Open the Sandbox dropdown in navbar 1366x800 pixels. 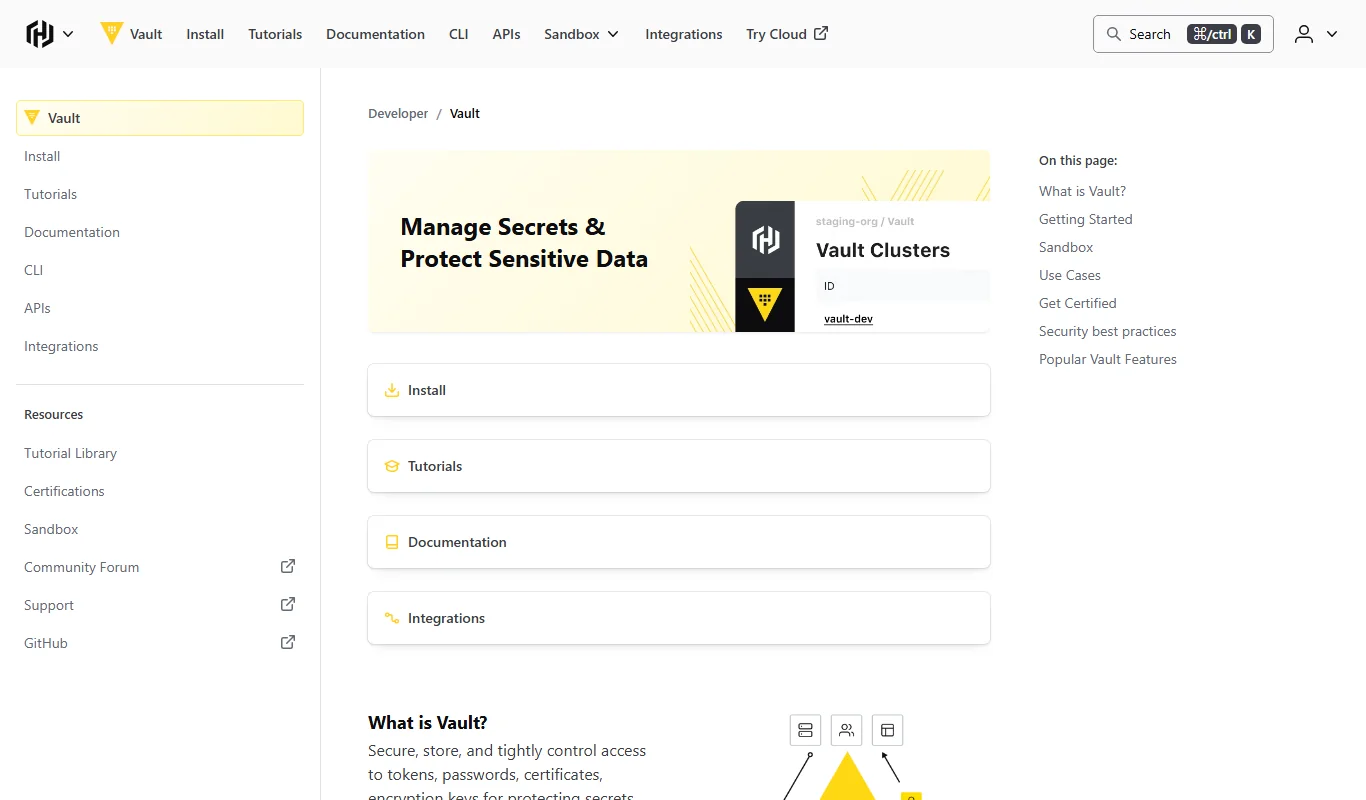click(x=581, y=34)
